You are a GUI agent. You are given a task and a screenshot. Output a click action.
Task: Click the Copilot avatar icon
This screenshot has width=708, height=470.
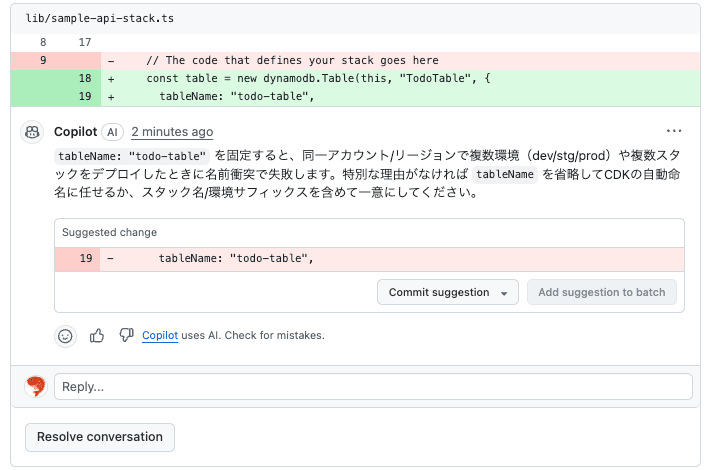33,132
